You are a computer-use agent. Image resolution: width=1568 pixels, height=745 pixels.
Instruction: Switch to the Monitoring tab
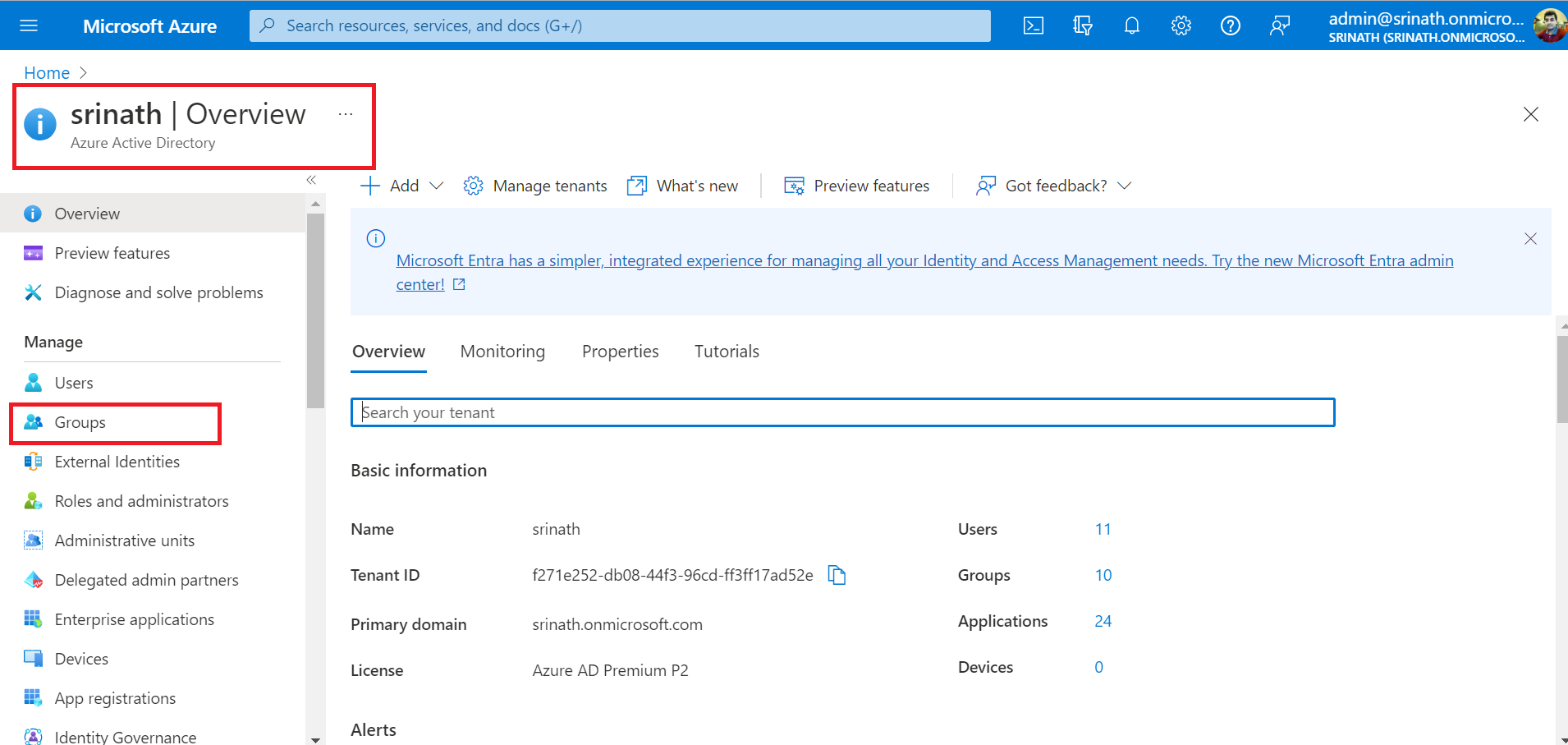(502, 352)
